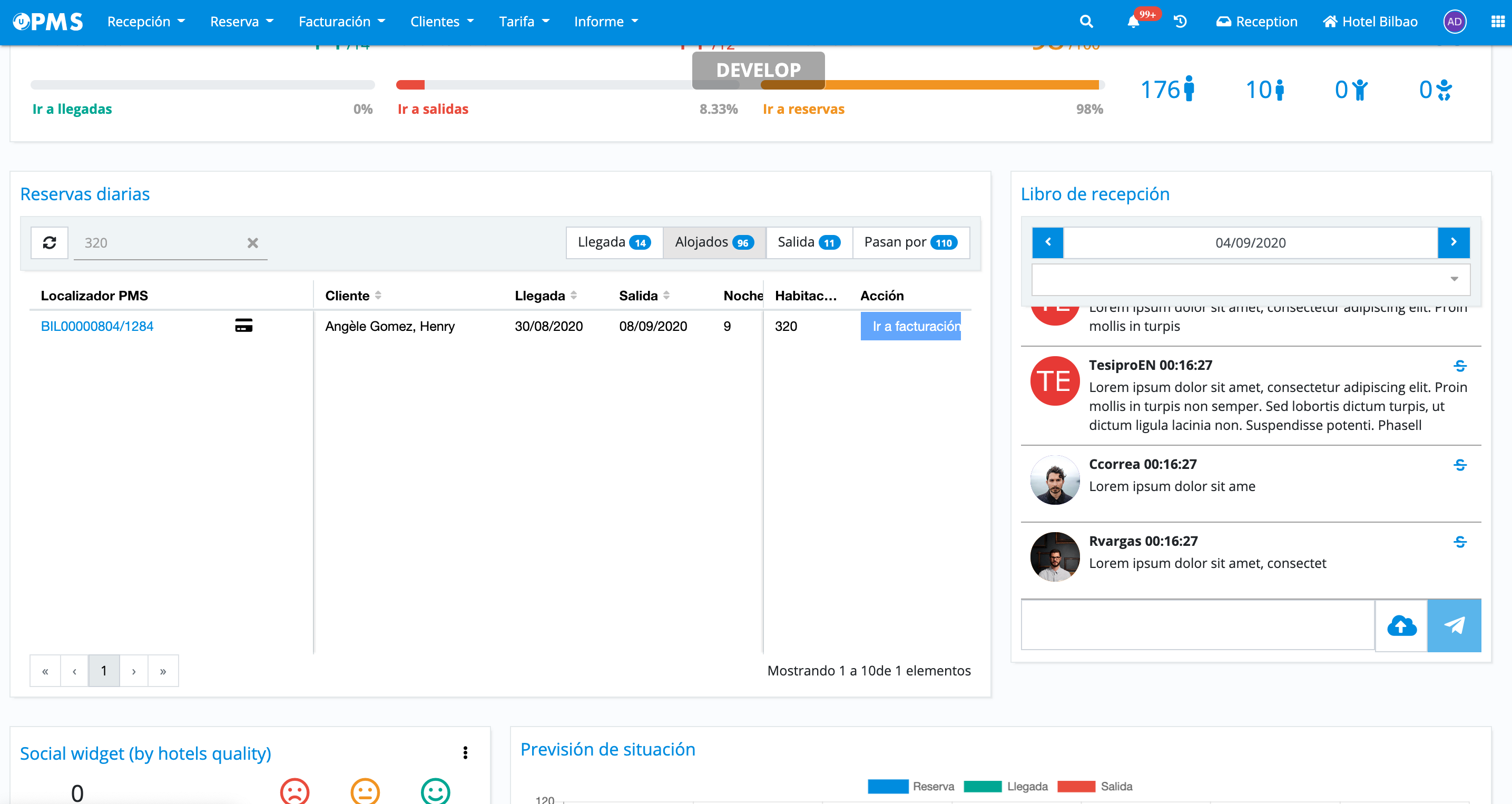
Task: Toggle Salida series in chart legend
Action: 1095,787
